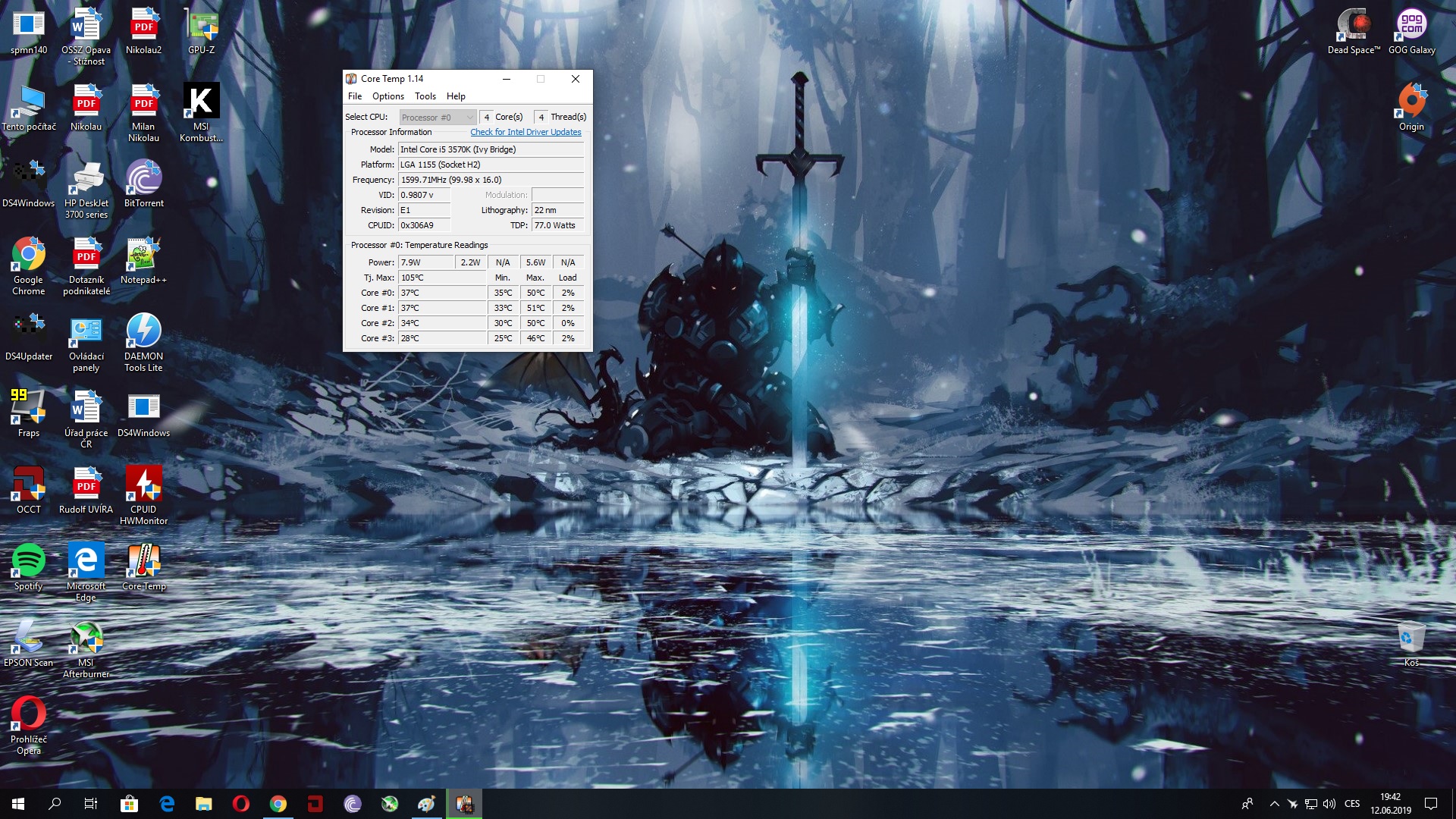The height and width of the screenshot is (819, 1456).
Task: Click the processor Model text field
Action: [491, 149]
